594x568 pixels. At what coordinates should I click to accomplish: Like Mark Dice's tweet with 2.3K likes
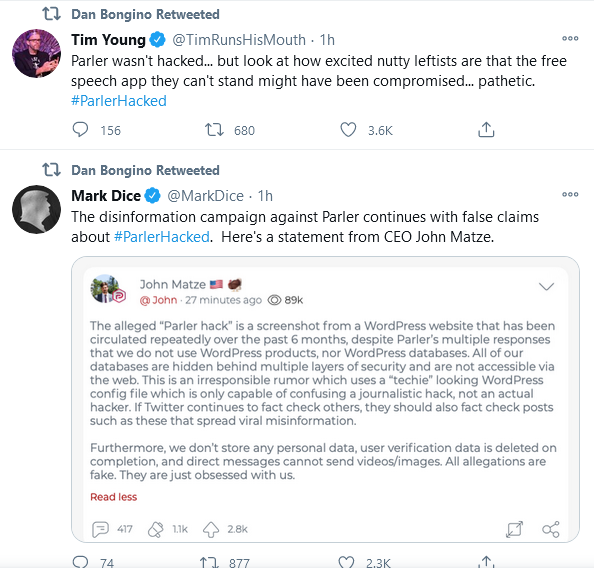tap(346, 562)
